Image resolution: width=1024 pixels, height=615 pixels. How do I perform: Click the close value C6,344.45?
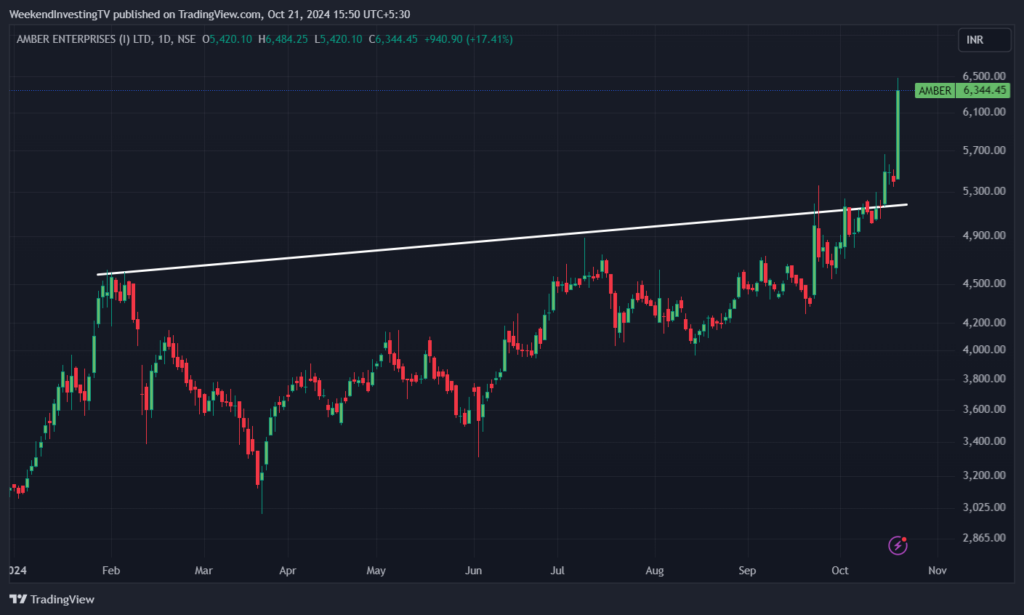pos(393,39)
